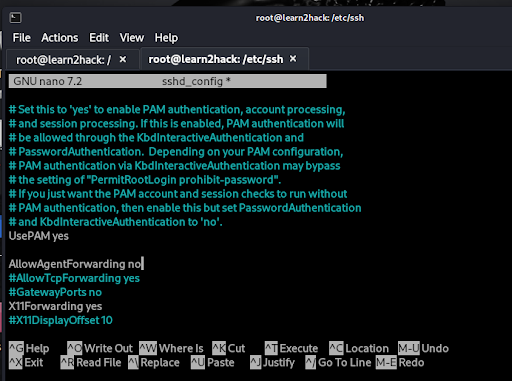Click the ^J Justify shortcut
Viewport: 512px width, 381px height.
(273, 363)
